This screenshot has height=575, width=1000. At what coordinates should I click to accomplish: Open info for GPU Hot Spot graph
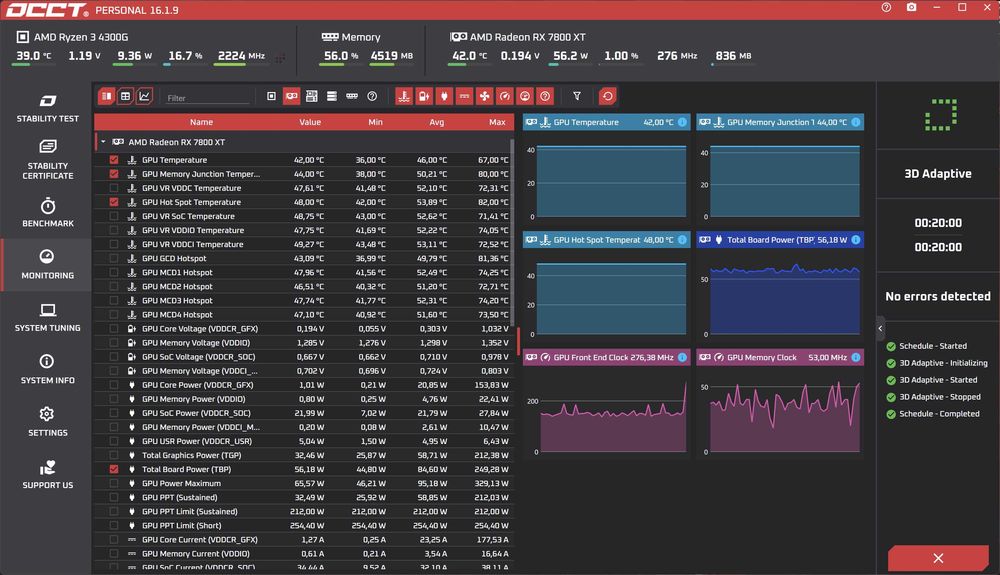[682, 240]
